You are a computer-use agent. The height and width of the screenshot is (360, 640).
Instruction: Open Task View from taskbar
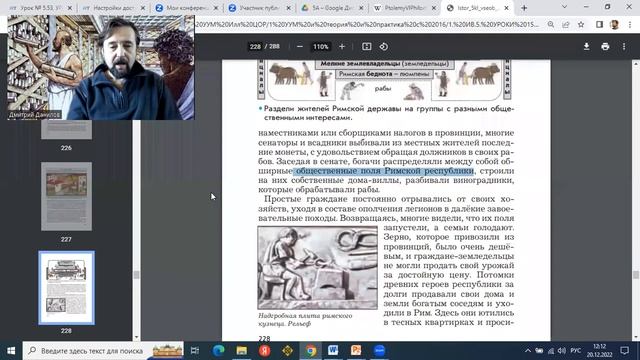tap(195, 351)
